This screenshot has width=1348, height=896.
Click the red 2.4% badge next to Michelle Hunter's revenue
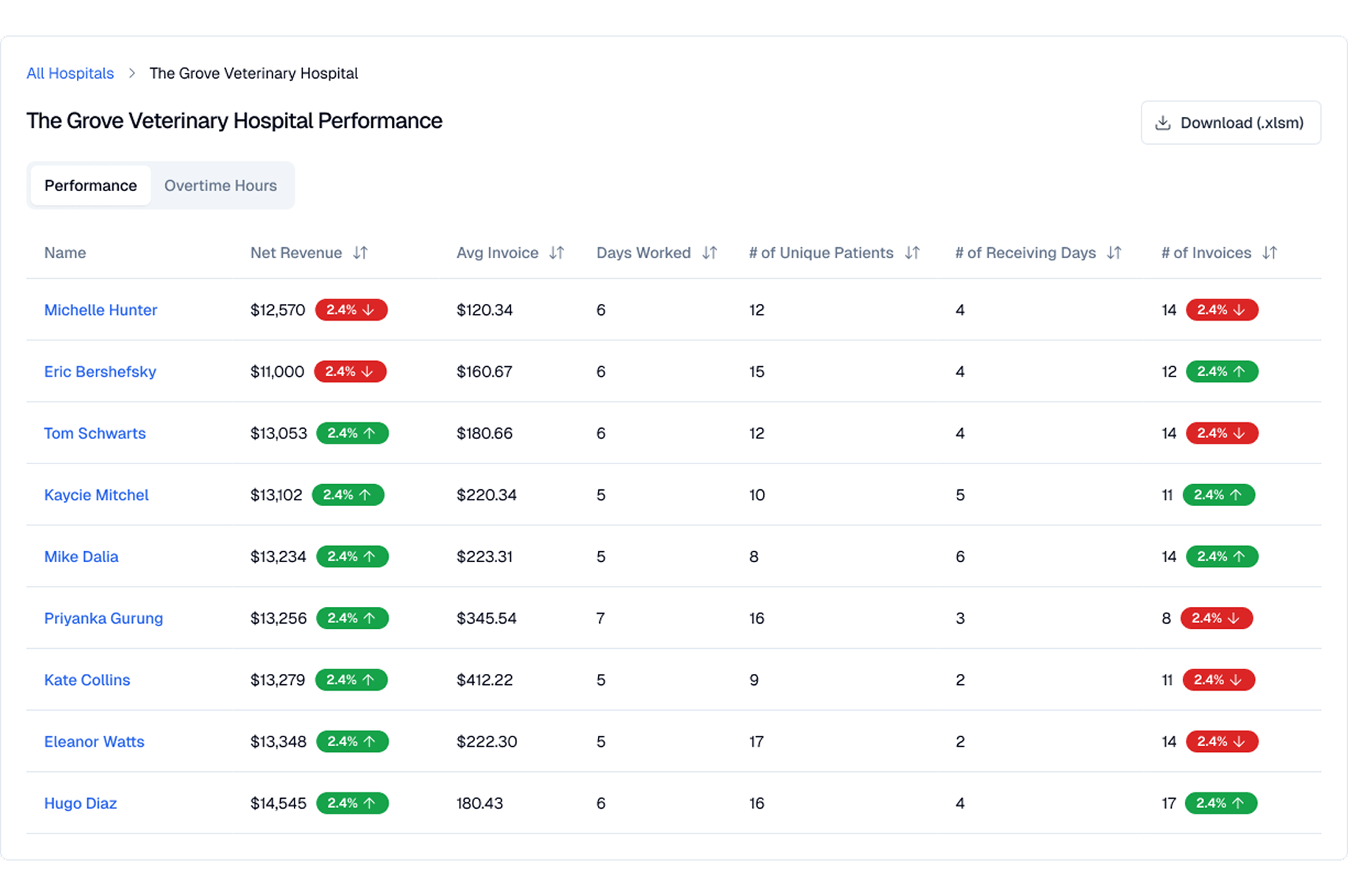(x=351, y=310)
